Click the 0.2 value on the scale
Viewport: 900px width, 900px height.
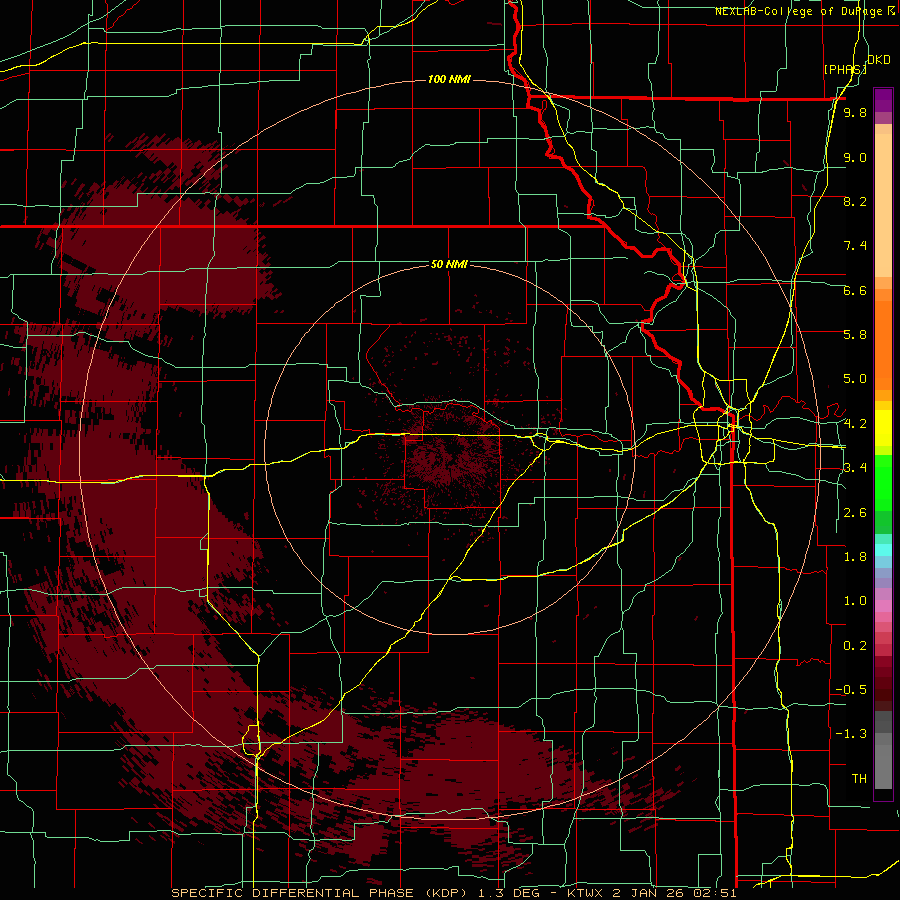click(855, 646)
